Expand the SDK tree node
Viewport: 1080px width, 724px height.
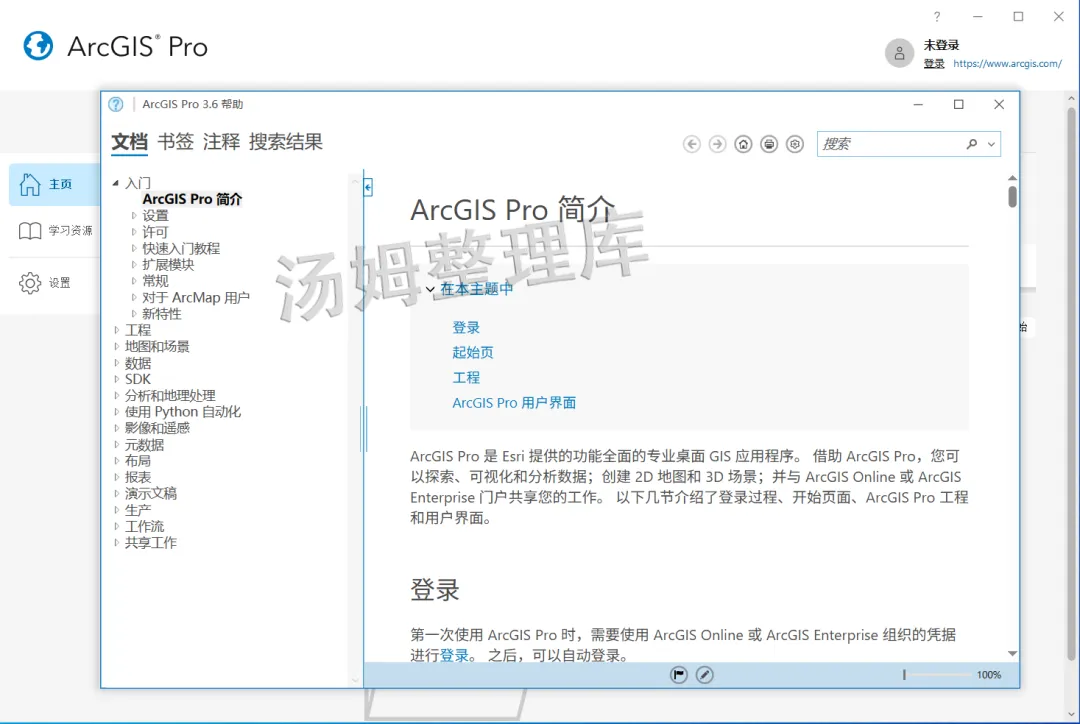click(x=116, y=379)
